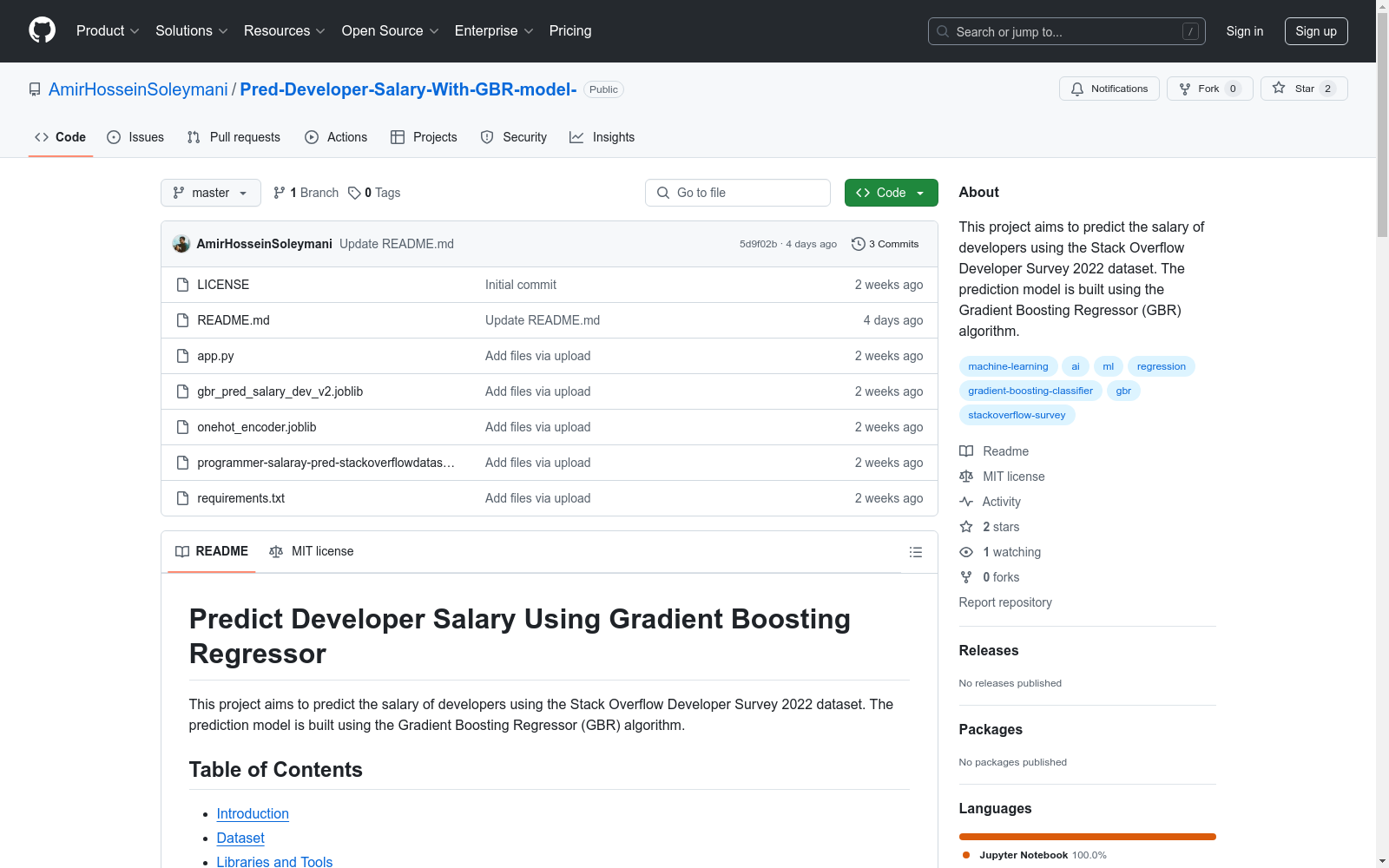Click the star icon beside 2 stars
Viewport: 1389px width, 868px height.
966,527
